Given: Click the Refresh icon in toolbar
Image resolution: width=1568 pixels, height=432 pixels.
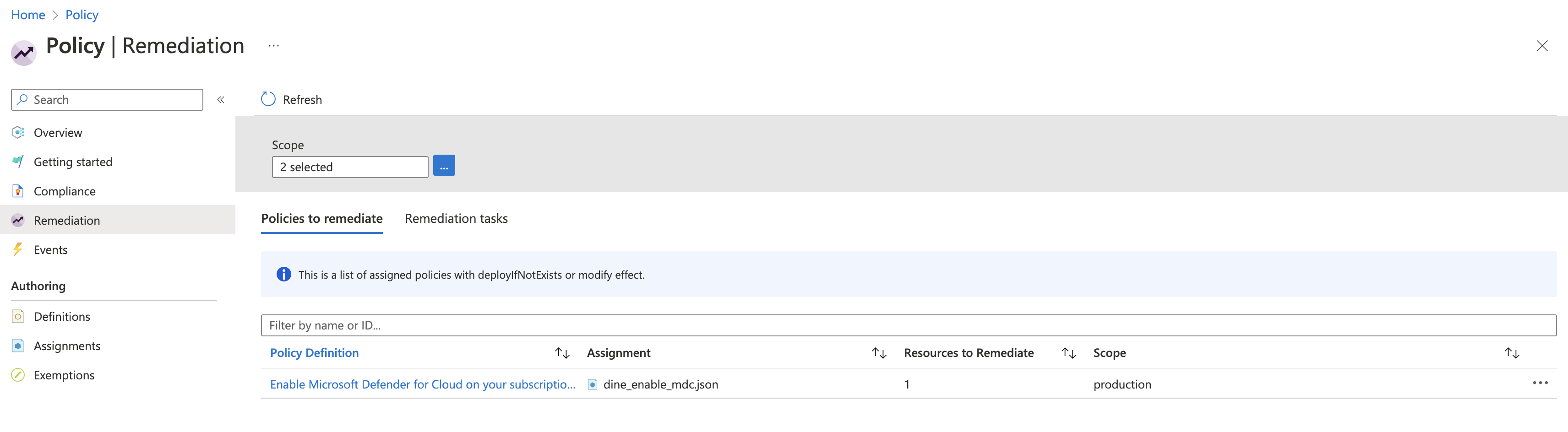Looking at the screenshot, I should (268, 99).
